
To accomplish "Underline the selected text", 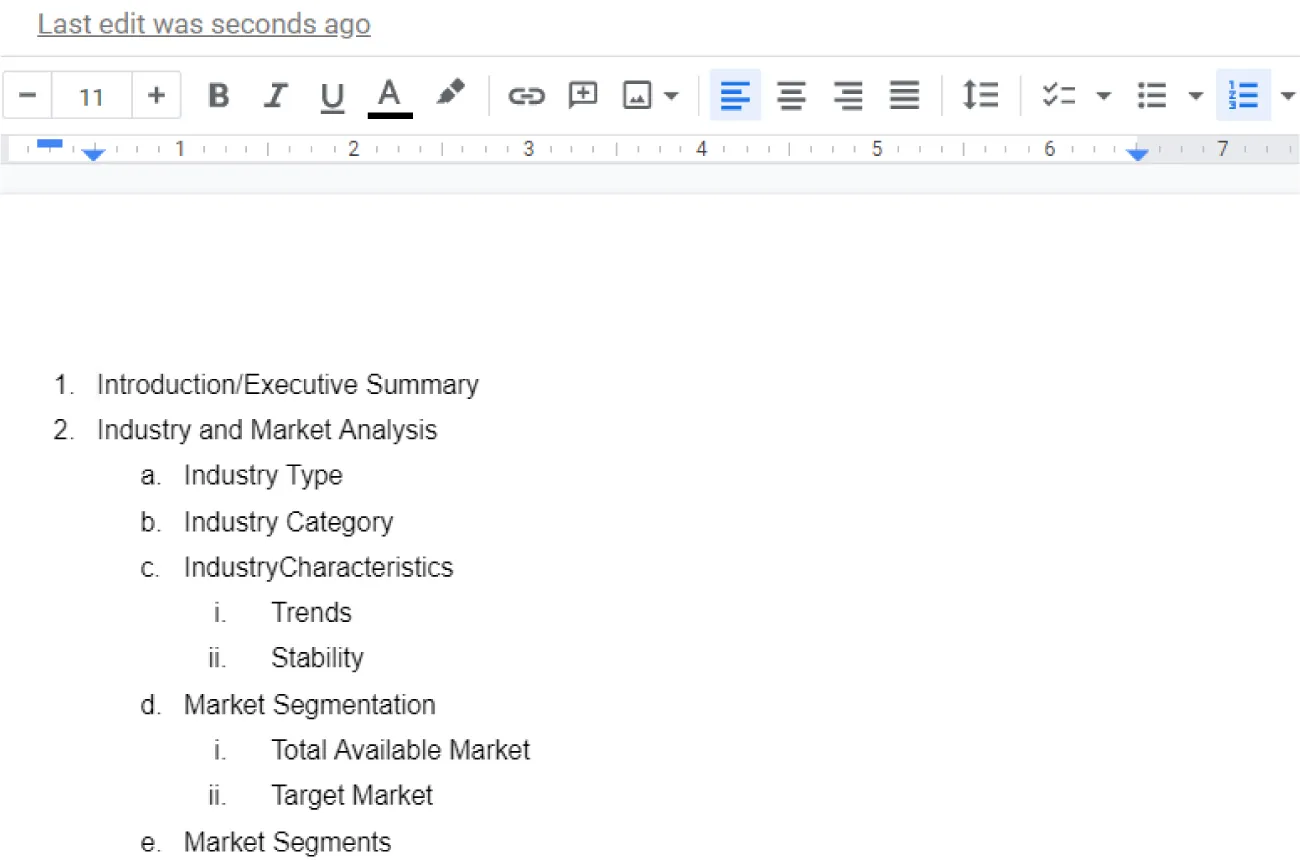I will tap(332, 95).
